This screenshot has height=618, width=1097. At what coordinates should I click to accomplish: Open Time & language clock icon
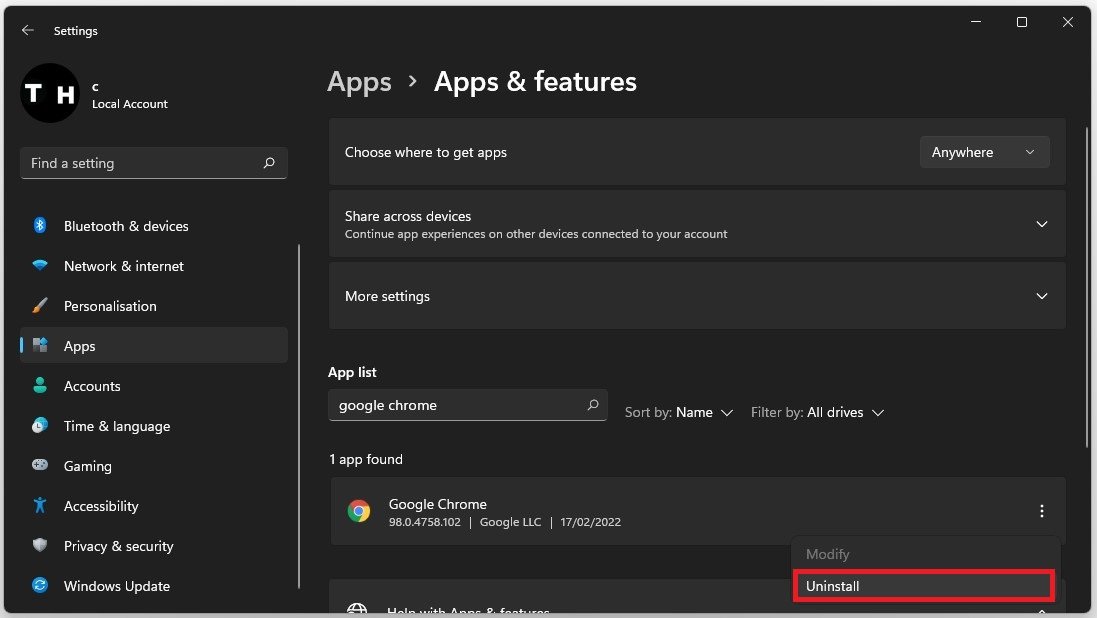[x=40, y=426]
